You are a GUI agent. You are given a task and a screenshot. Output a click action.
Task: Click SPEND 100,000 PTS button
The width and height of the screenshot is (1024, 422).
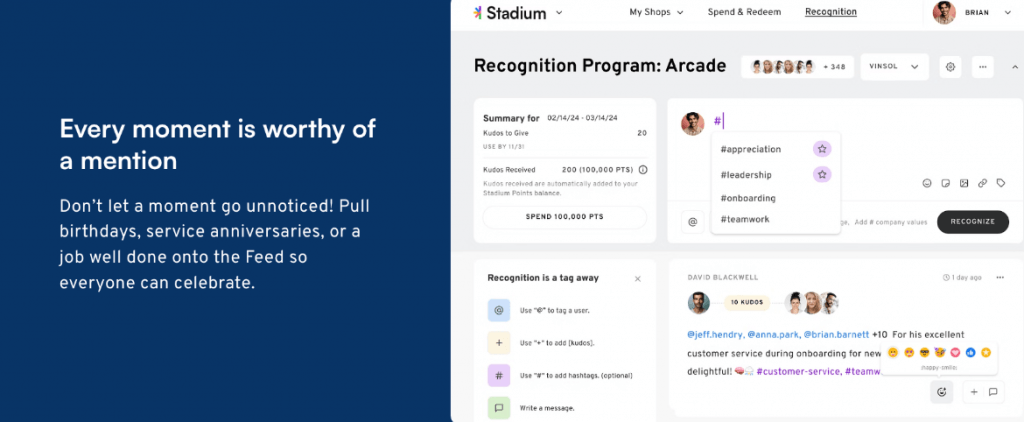pos(564,217)
